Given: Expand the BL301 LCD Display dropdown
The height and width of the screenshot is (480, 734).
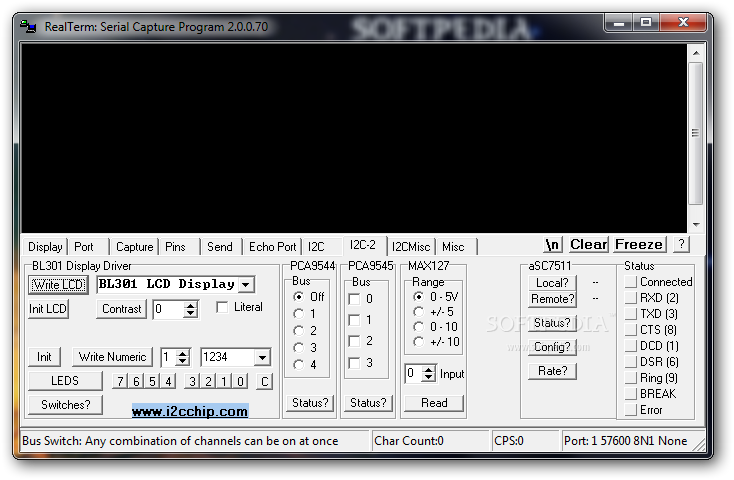Looking at the screenshot, I should pos(246,284).
